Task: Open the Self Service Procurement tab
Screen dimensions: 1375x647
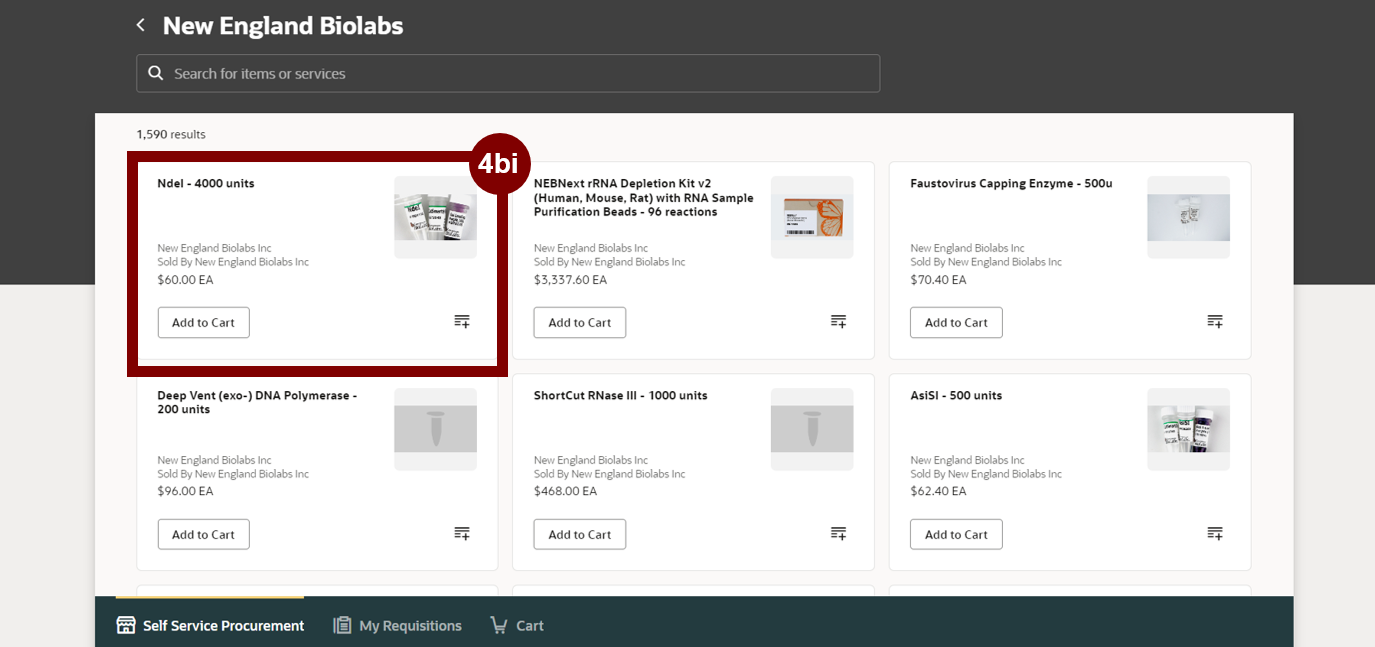Action: (x=210, y=625)
